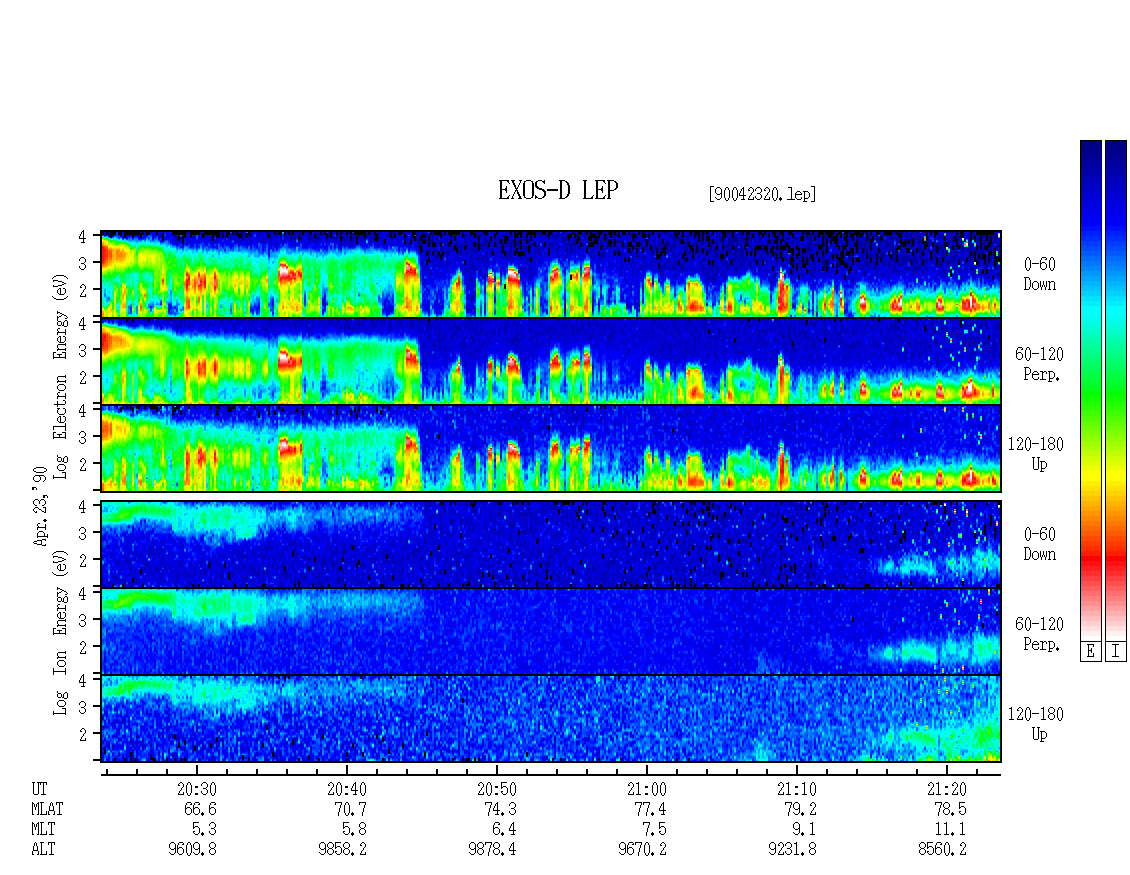Click ALT value 9878.4
Screen dimensions: 1130x875
[x=492, y=849]
